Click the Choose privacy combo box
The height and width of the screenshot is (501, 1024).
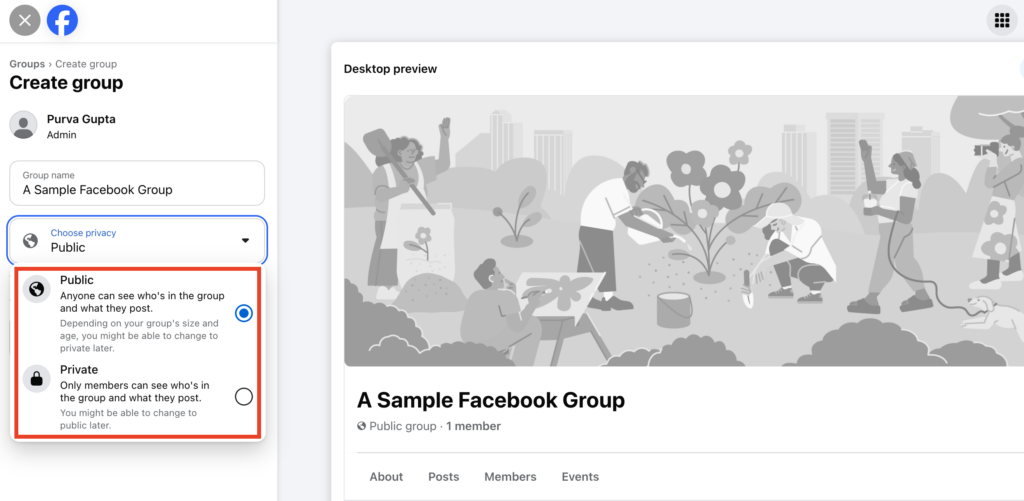coord(137,241)
